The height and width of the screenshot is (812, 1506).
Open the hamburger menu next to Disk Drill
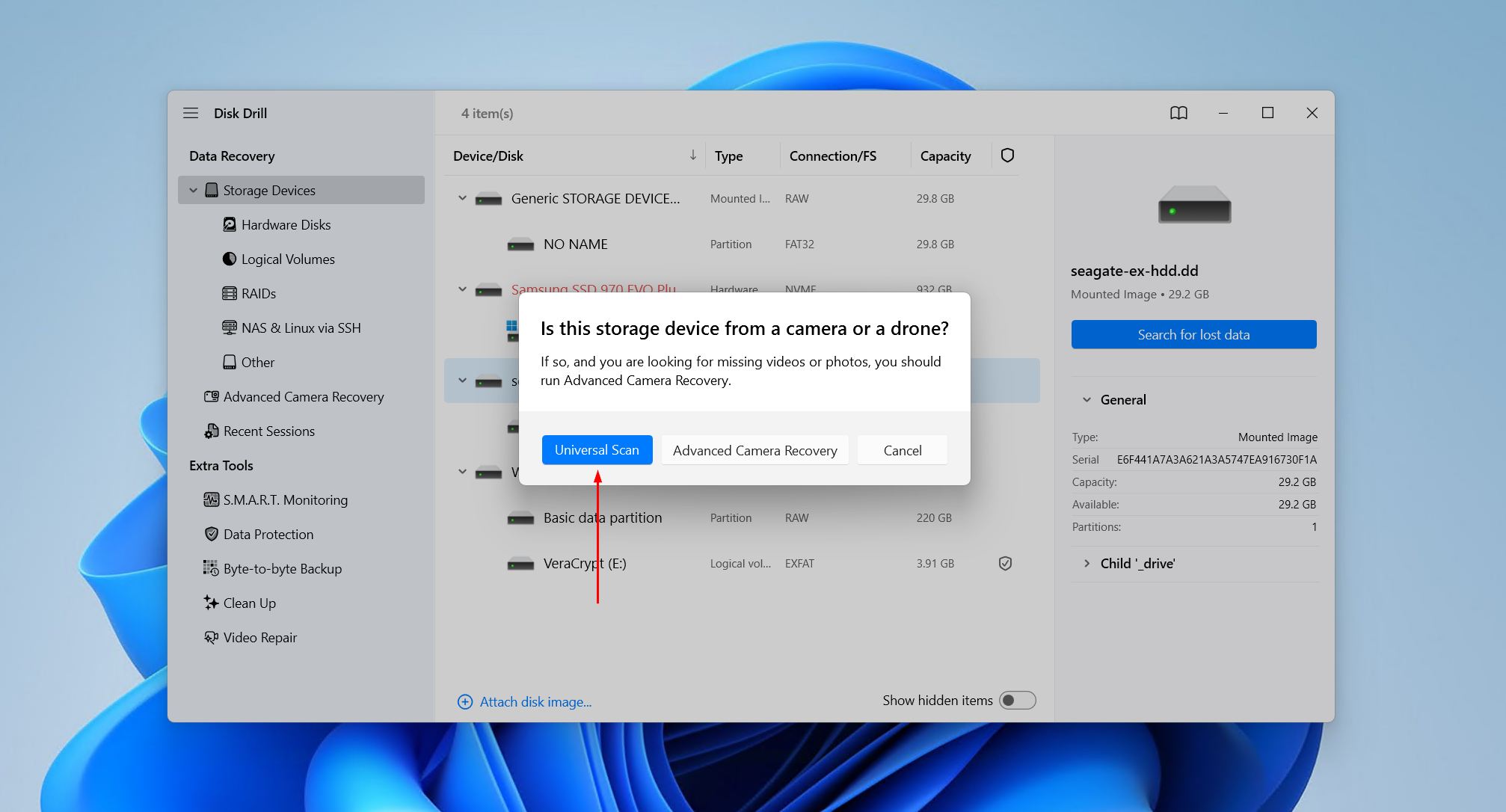pyautogui.click(x=191, y=113)
